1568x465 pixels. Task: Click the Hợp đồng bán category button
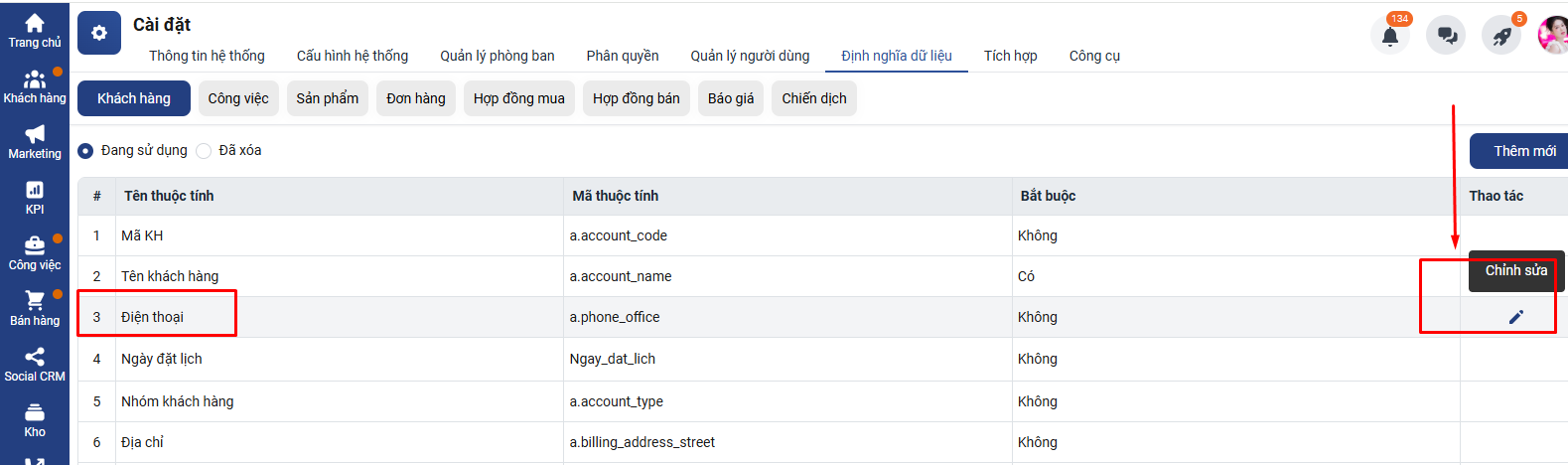click(x=636, y=98)
